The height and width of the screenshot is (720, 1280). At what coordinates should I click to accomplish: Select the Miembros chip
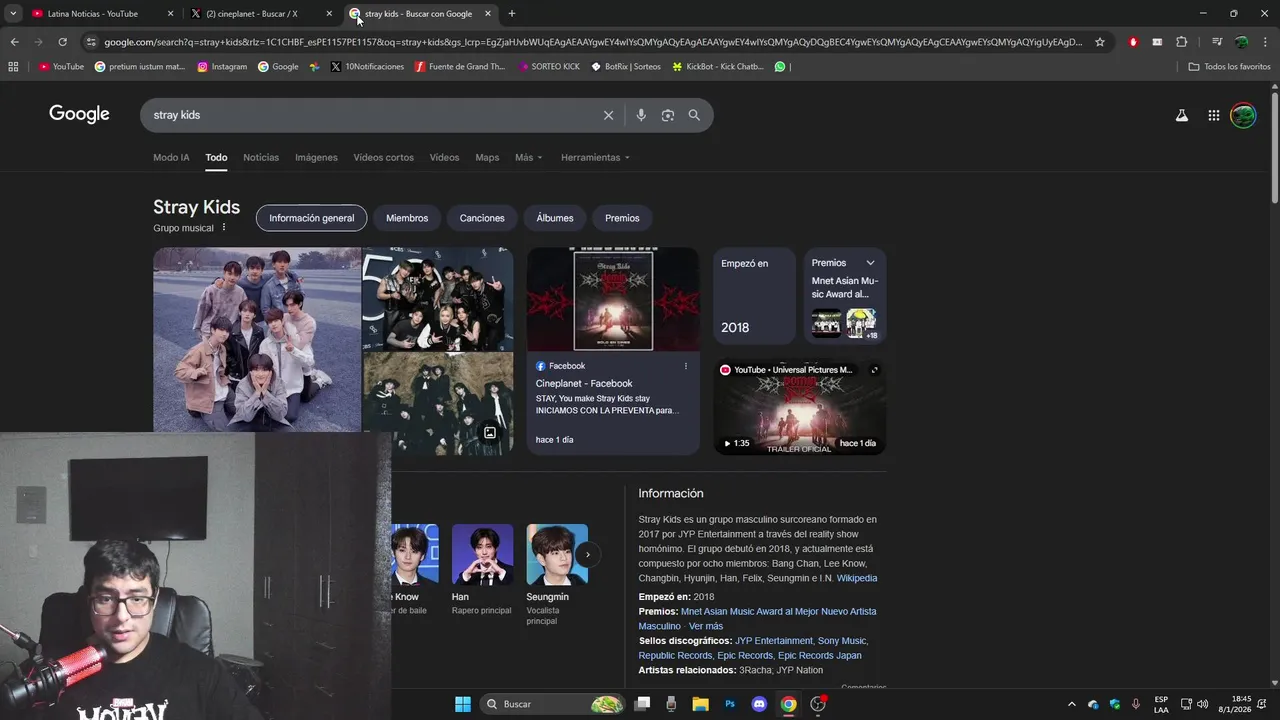[407, 218]
